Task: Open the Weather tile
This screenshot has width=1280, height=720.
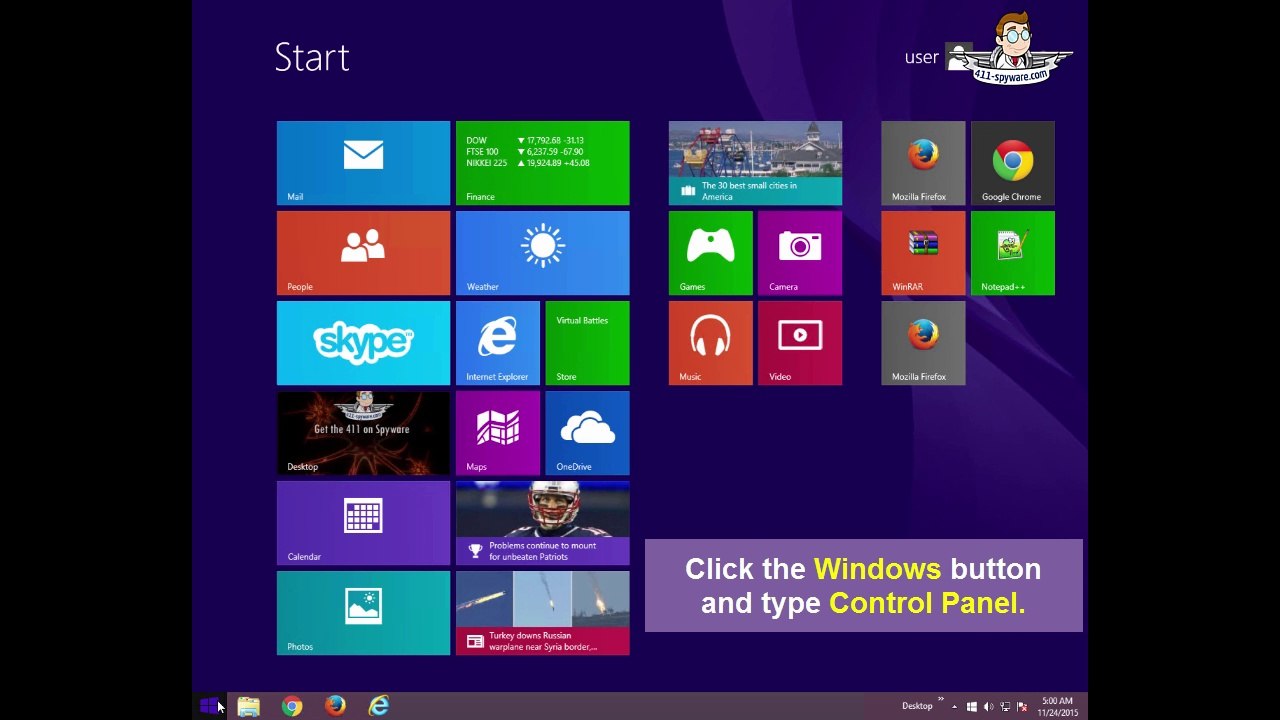Action: point(542,253)
